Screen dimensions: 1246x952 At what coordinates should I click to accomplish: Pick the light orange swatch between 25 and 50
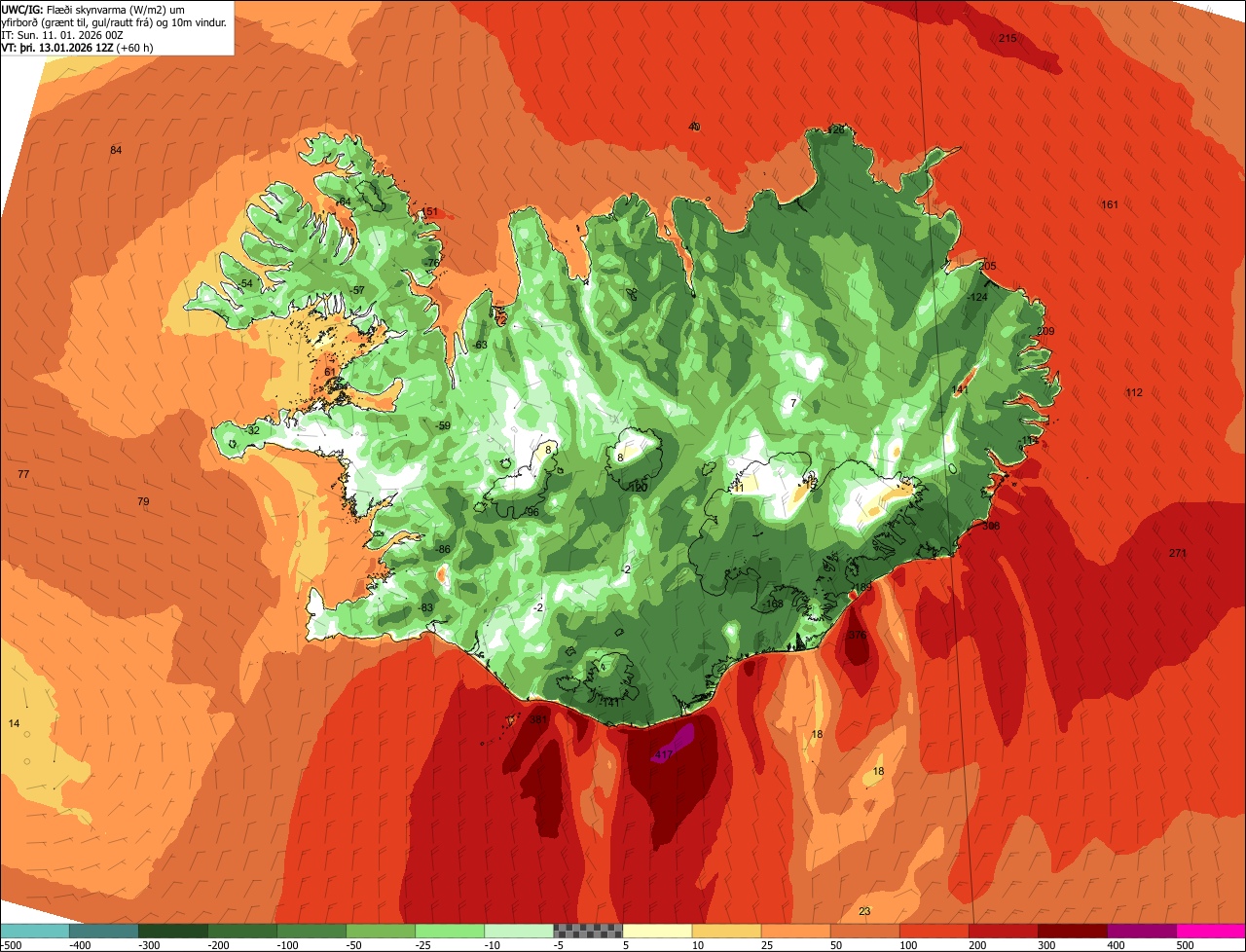[x=795, y=931]
